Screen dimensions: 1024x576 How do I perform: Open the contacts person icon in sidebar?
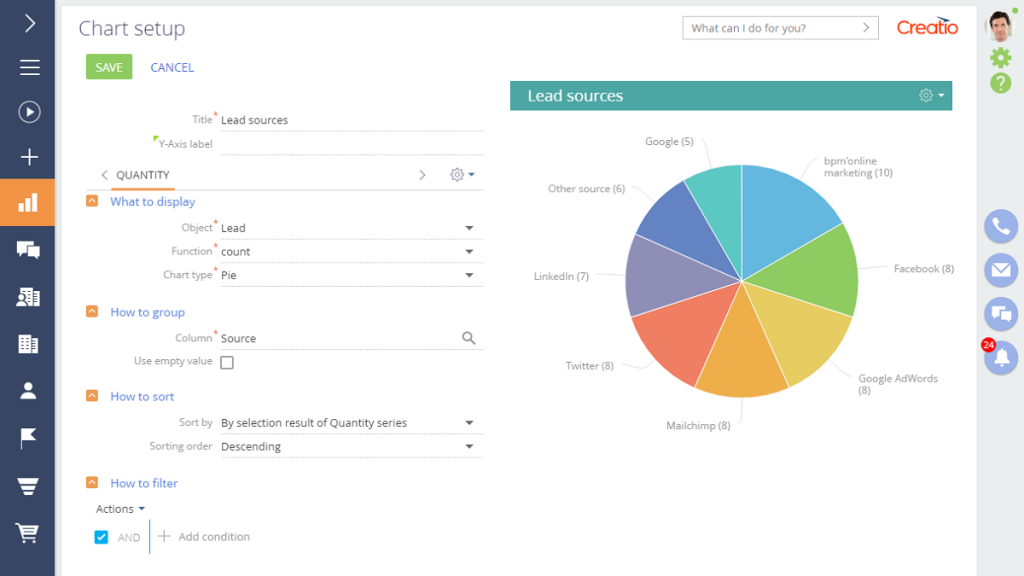click(x=28, y=389)
